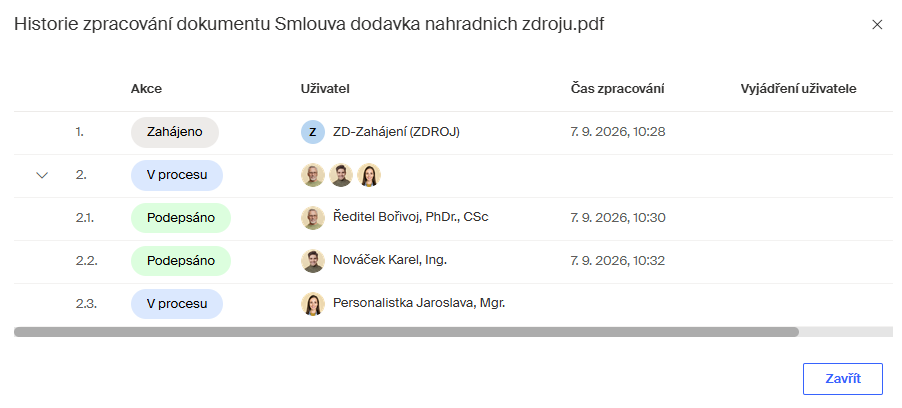Click Personalistka Jaroslava's avatar photo
This screenshot has width=902, height=408.
312,304
